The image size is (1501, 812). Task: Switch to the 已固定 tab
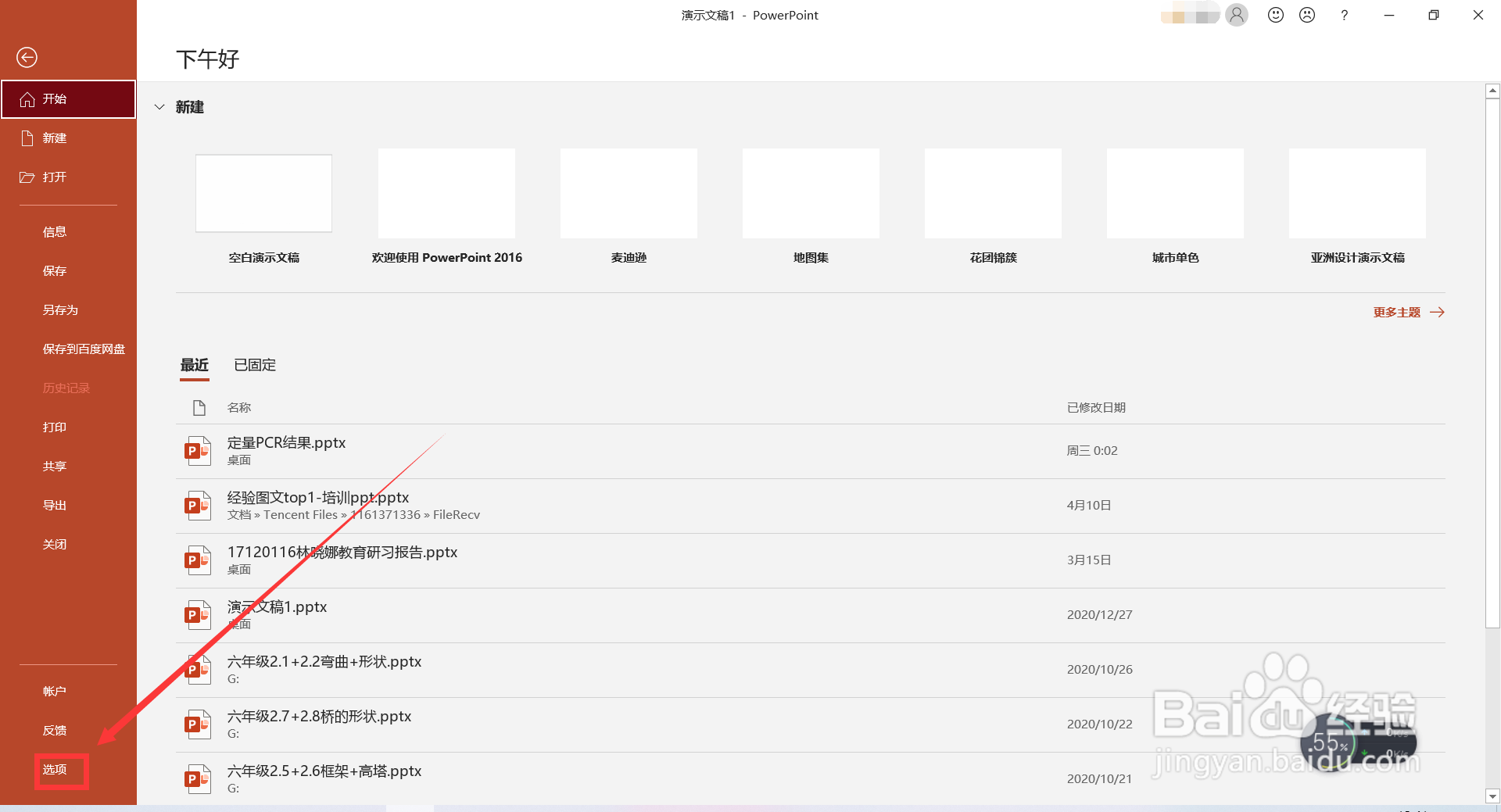click(255, 365)
